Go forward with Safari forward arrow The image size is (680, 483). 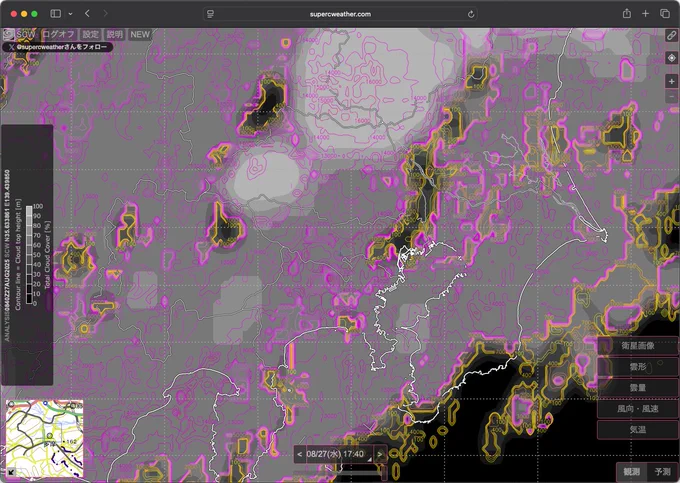point(105,14)
